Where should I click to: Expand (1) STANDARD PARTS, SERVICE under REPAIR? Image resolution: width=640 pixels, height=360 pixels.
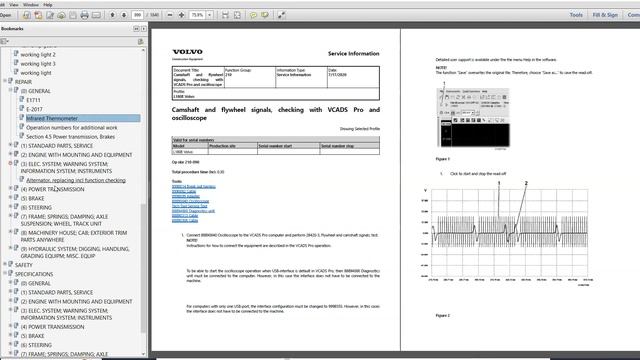coord(11,145)
